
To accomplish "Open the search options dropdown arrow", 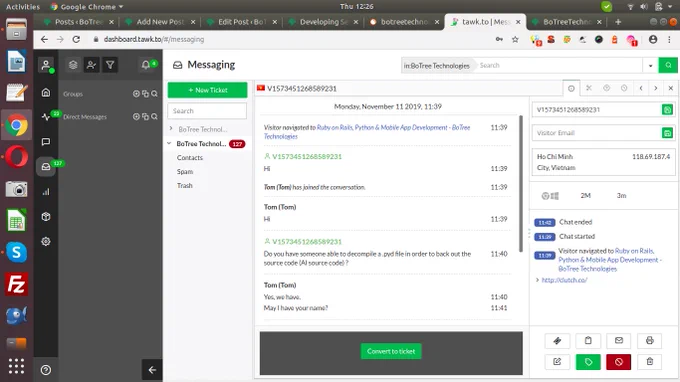I will click(651, 66).
